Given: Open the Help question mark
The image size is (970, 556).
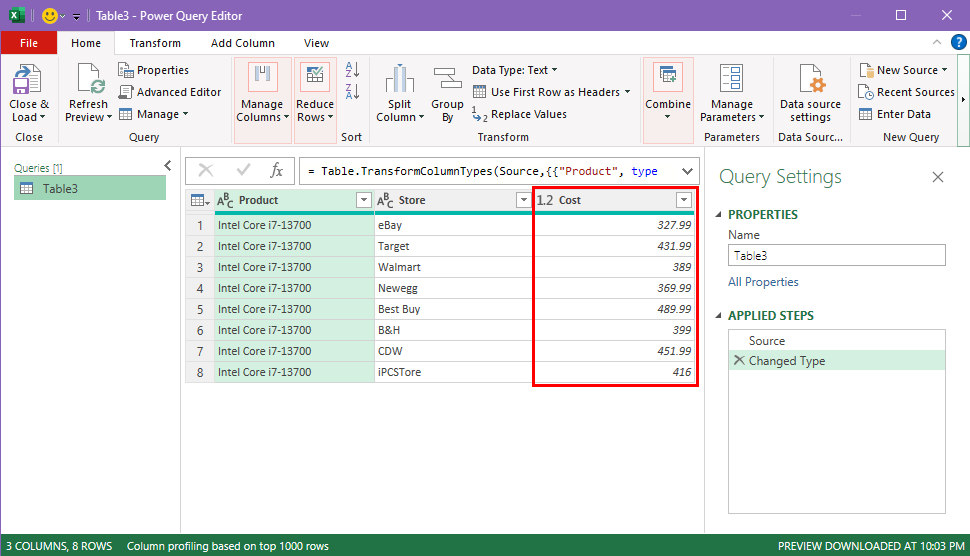Looking at the screenshot, I should [958, 43].
